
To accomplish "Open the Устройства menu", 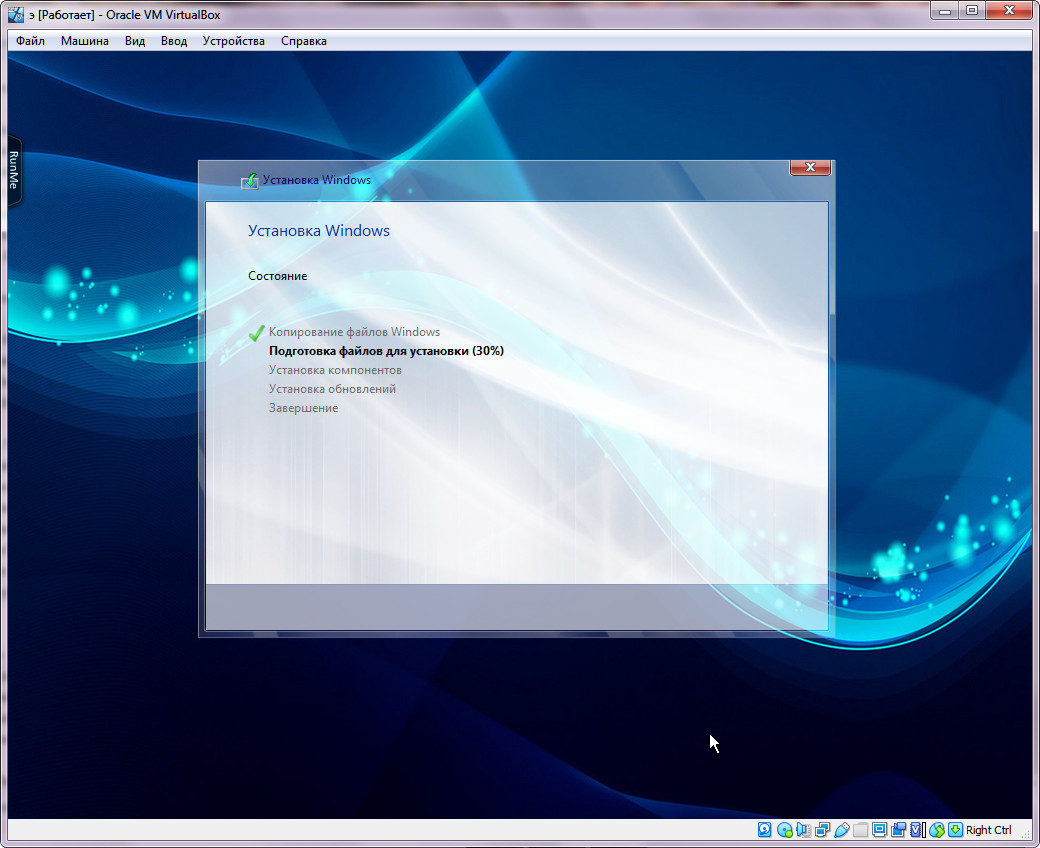I will coord(233,41).
